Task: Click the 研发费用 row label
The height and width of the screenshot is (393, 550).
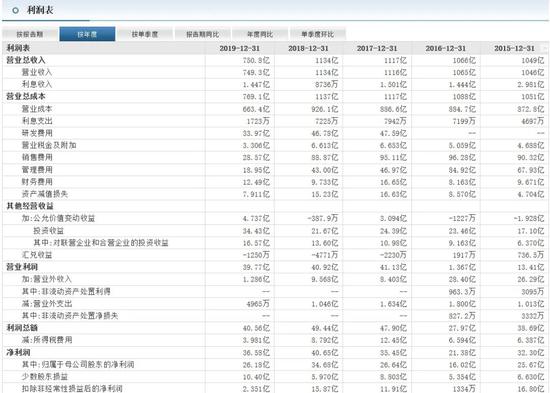Action: click(37, 133)
